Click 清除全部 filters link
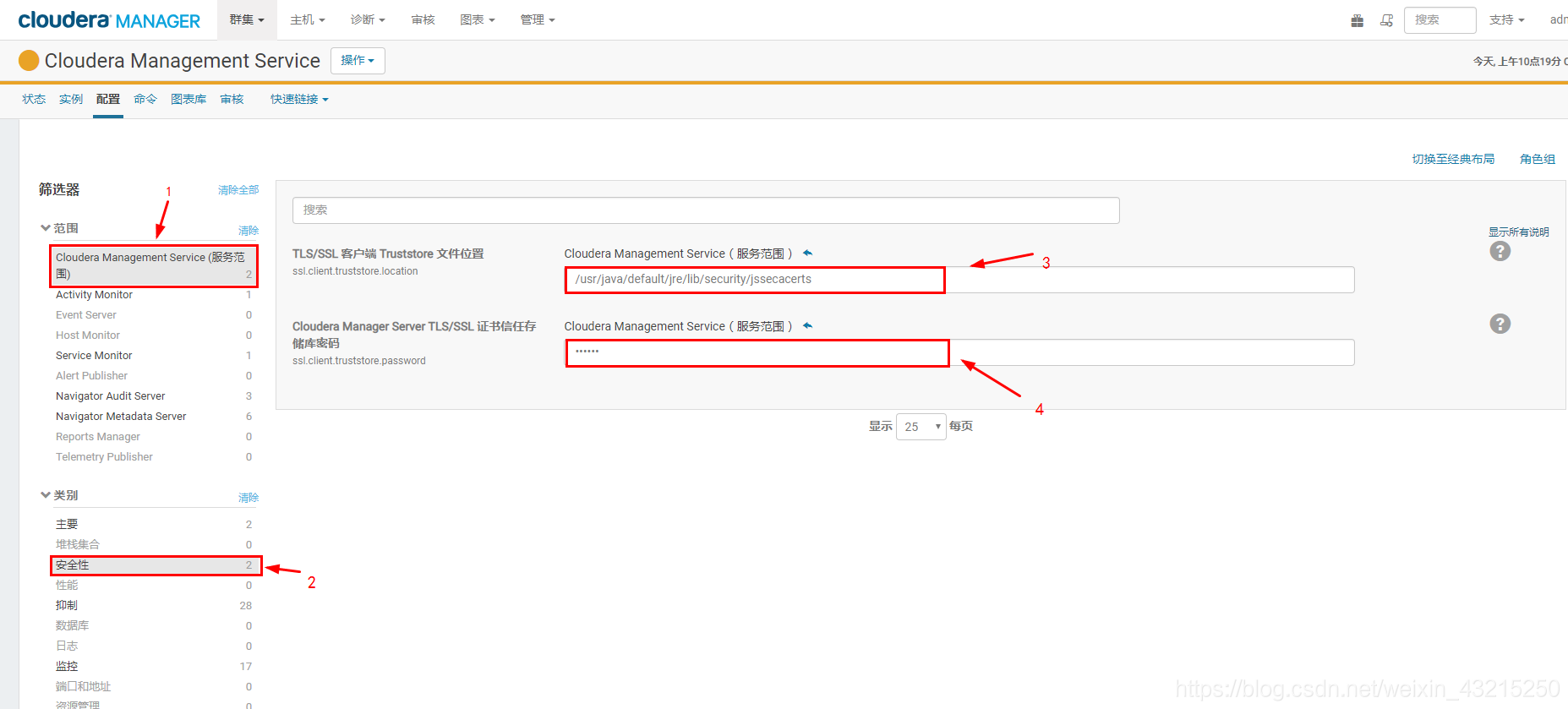 pos(238,190)
